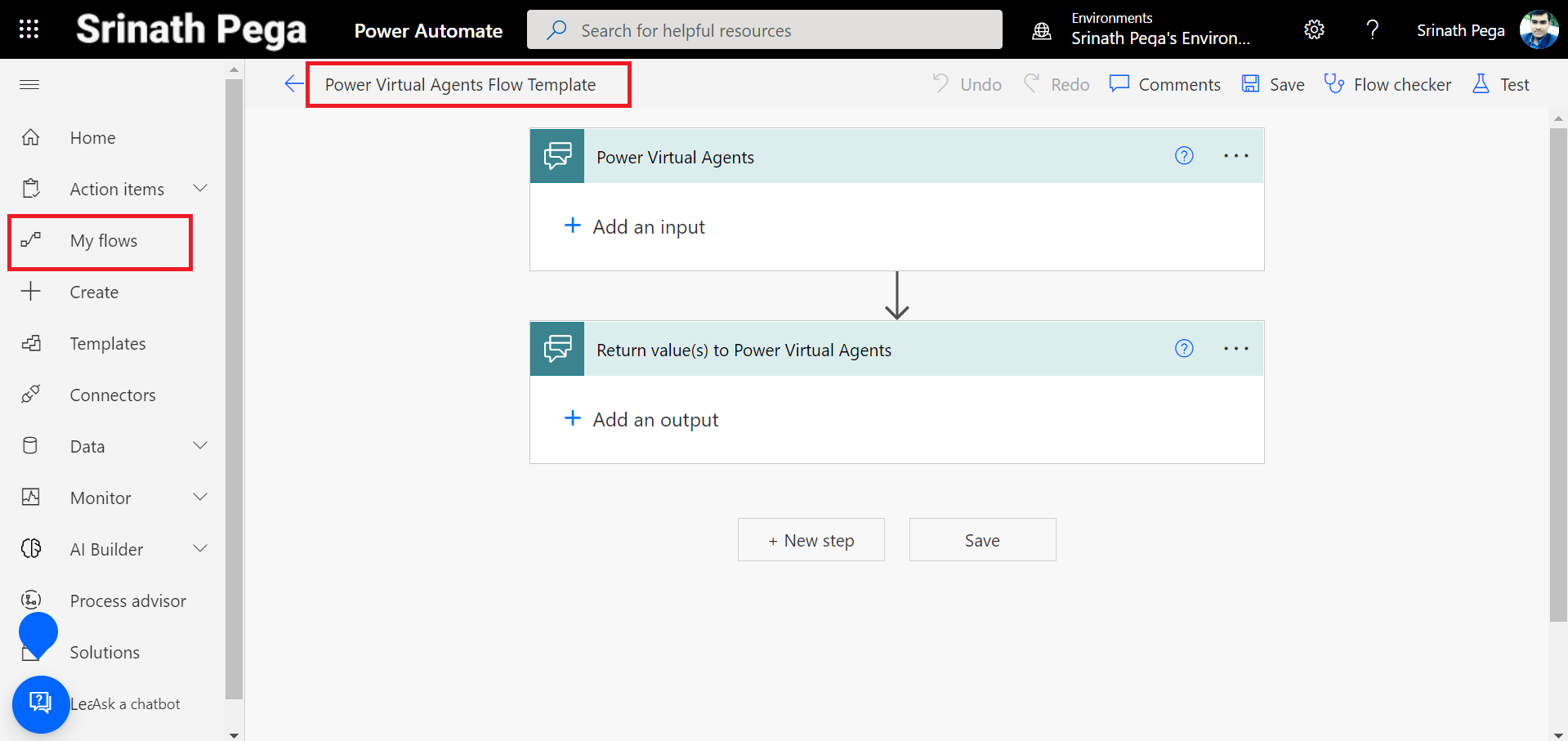Screen dimensions: 1568x741
Task: Click the + New step button
Action: [811, 540]
